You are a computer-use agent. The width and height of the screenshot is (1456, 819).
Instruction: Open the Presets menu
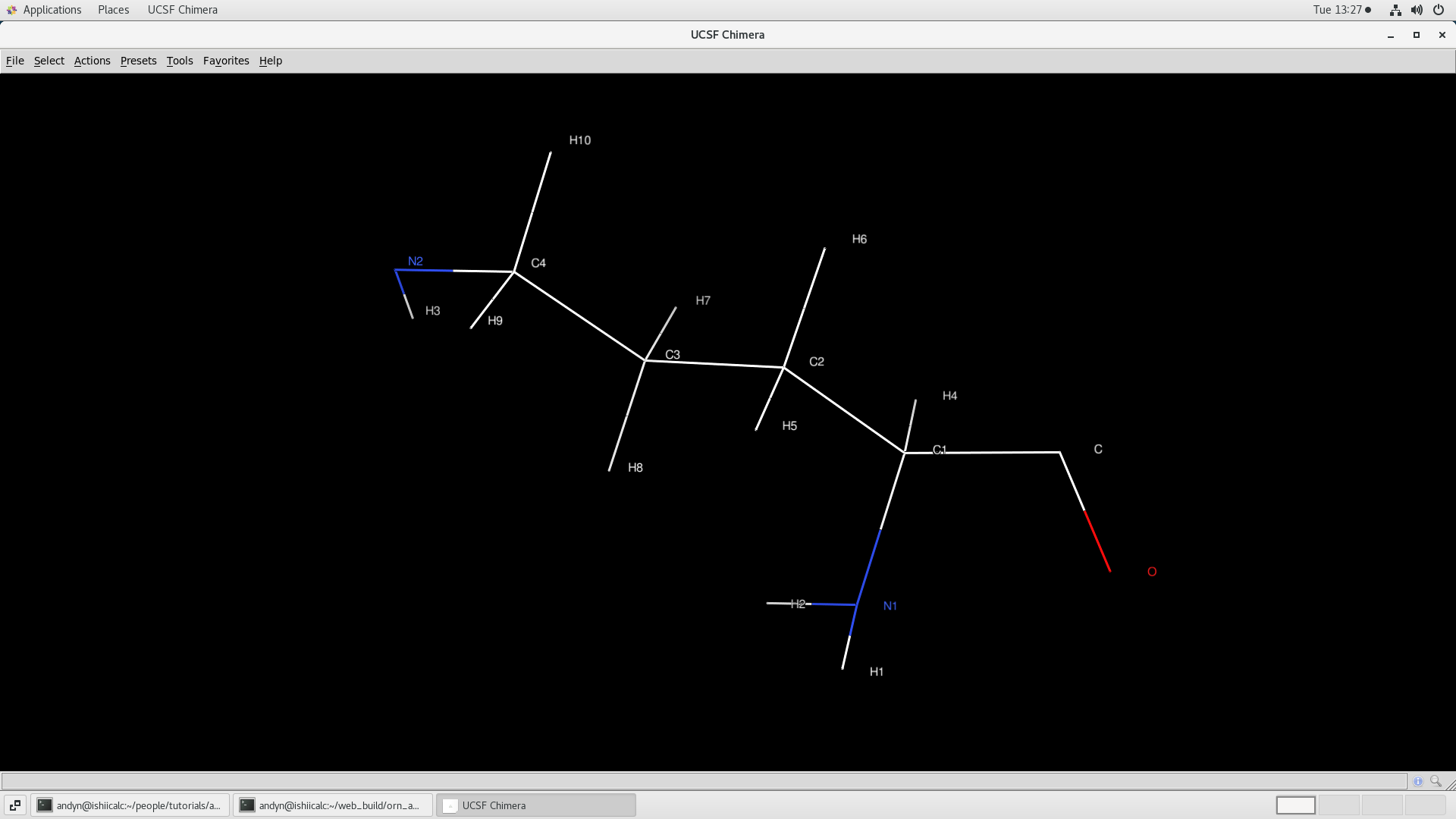(x=139, y=61)
